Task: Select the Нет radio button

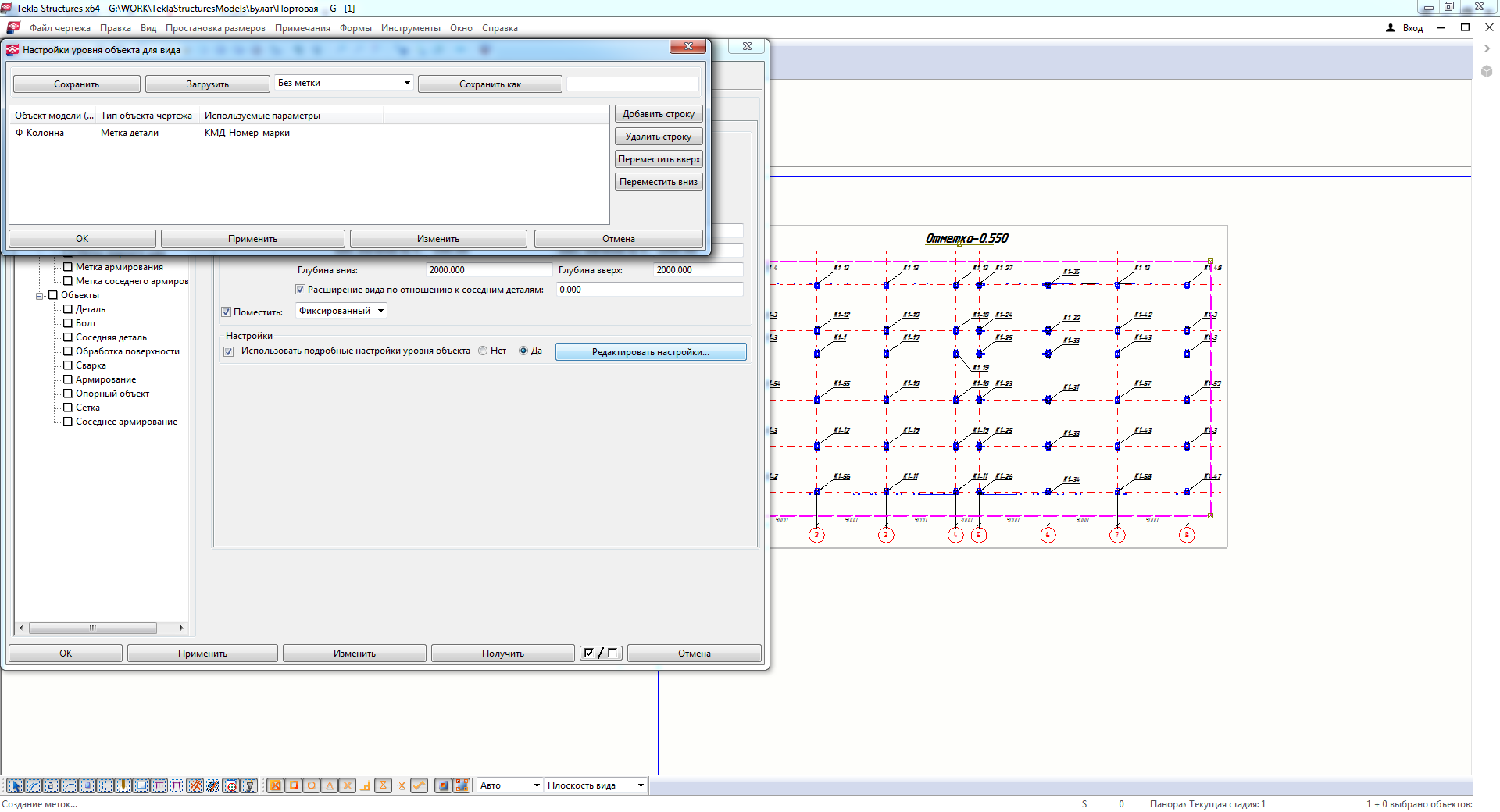Action: click(x=483, y=351)
